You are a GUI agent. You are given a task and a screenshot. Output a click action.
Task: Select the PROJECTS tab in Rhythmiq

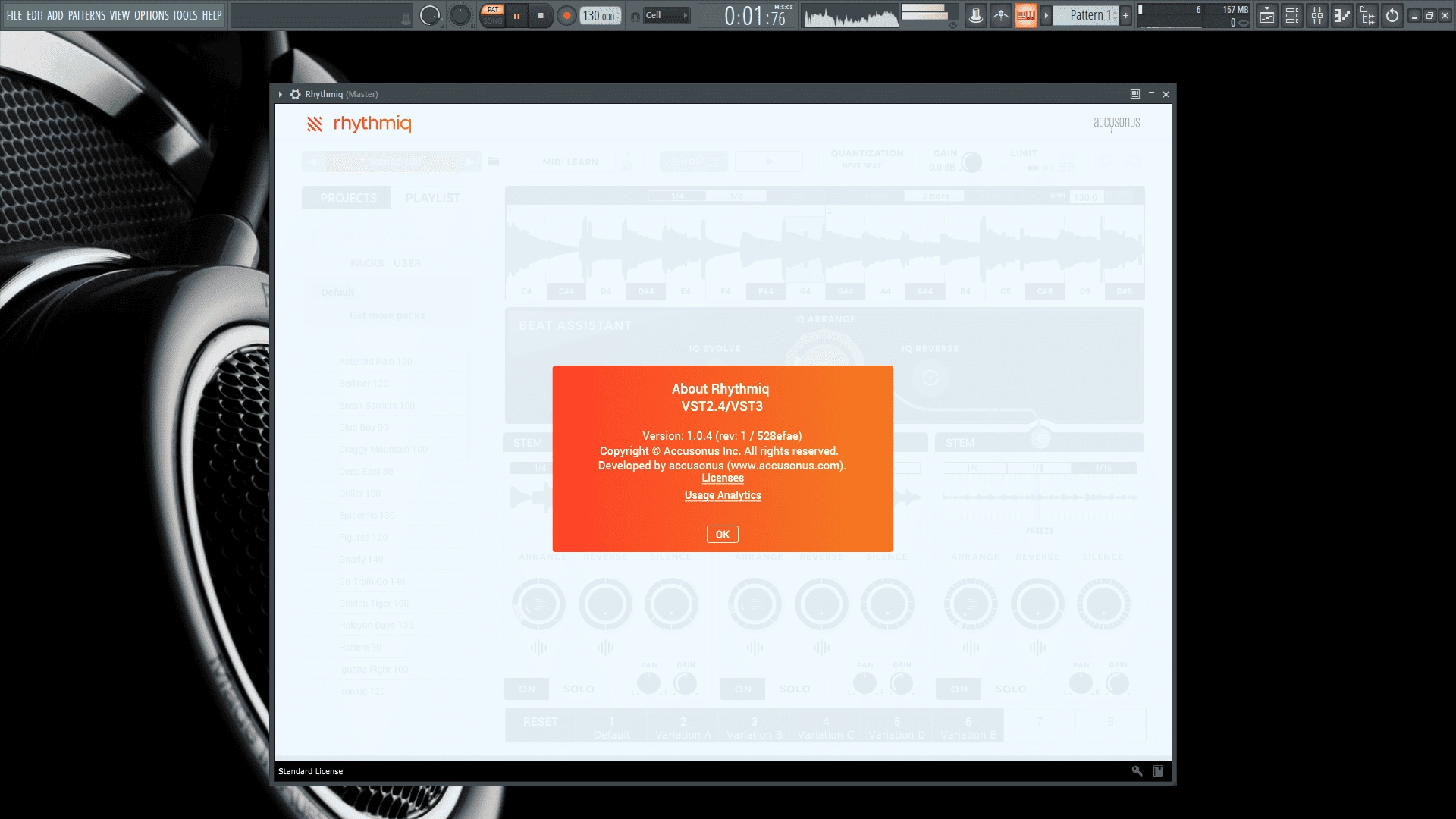tap(348, 198)
